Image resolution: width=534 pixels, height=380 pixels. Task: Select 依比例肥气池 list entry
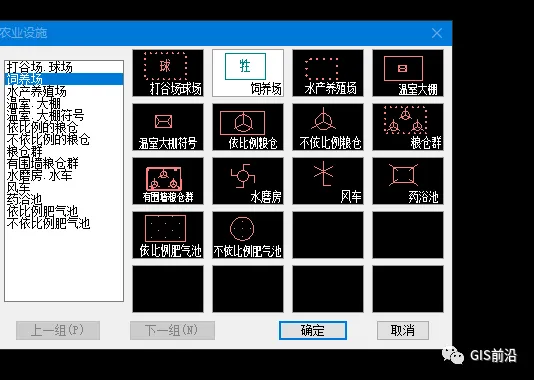click(64, 211)
